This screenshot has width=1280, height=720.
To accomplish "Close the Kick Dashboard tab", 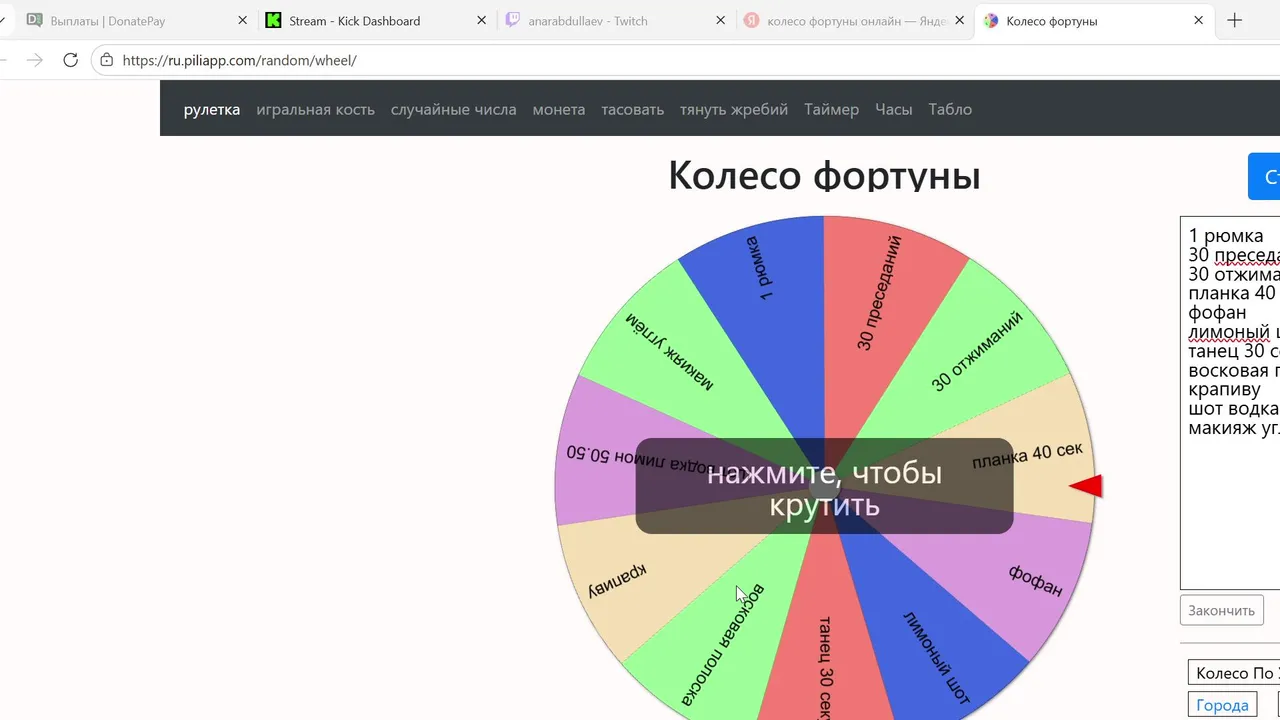I will click(x=482, y=20).
